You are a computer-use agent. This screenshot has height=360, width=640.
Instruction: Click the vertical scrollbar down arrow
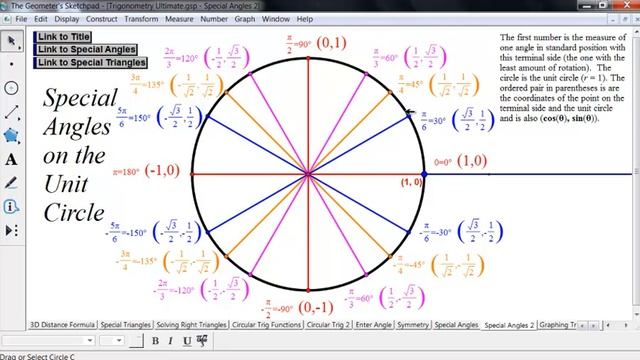point(636,315)
